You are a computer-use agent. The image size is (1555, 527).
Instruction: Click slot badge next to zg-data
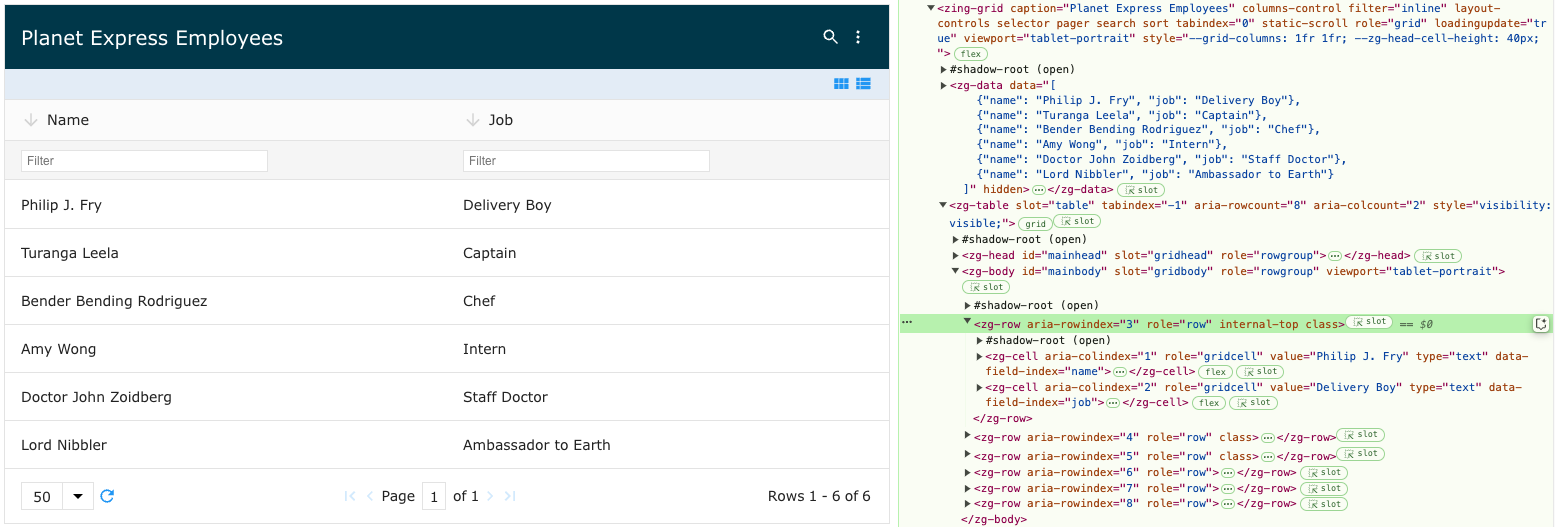coord(1141,190)
